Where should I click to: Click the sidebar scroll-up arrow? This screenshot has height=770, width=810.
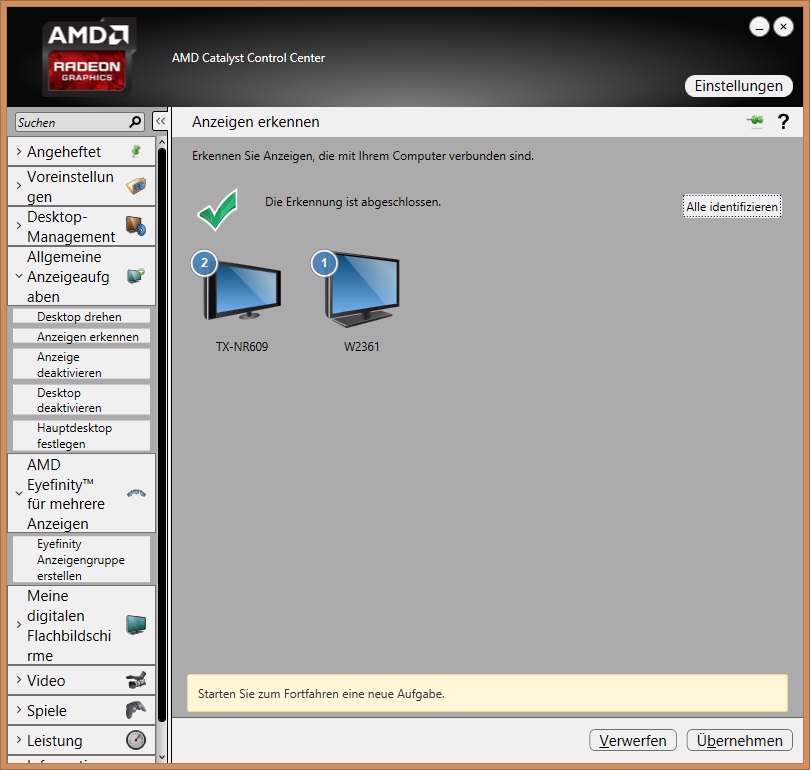tap(162, 142)
